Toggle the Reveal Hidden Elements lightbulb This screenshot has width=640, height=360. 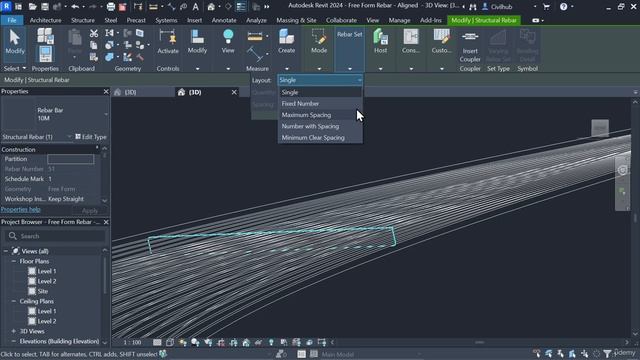coord(271,342)
